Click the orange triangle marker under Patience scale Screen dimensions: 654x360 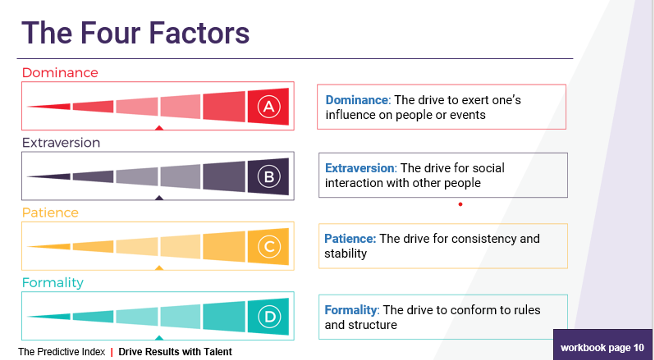(159, 268)
